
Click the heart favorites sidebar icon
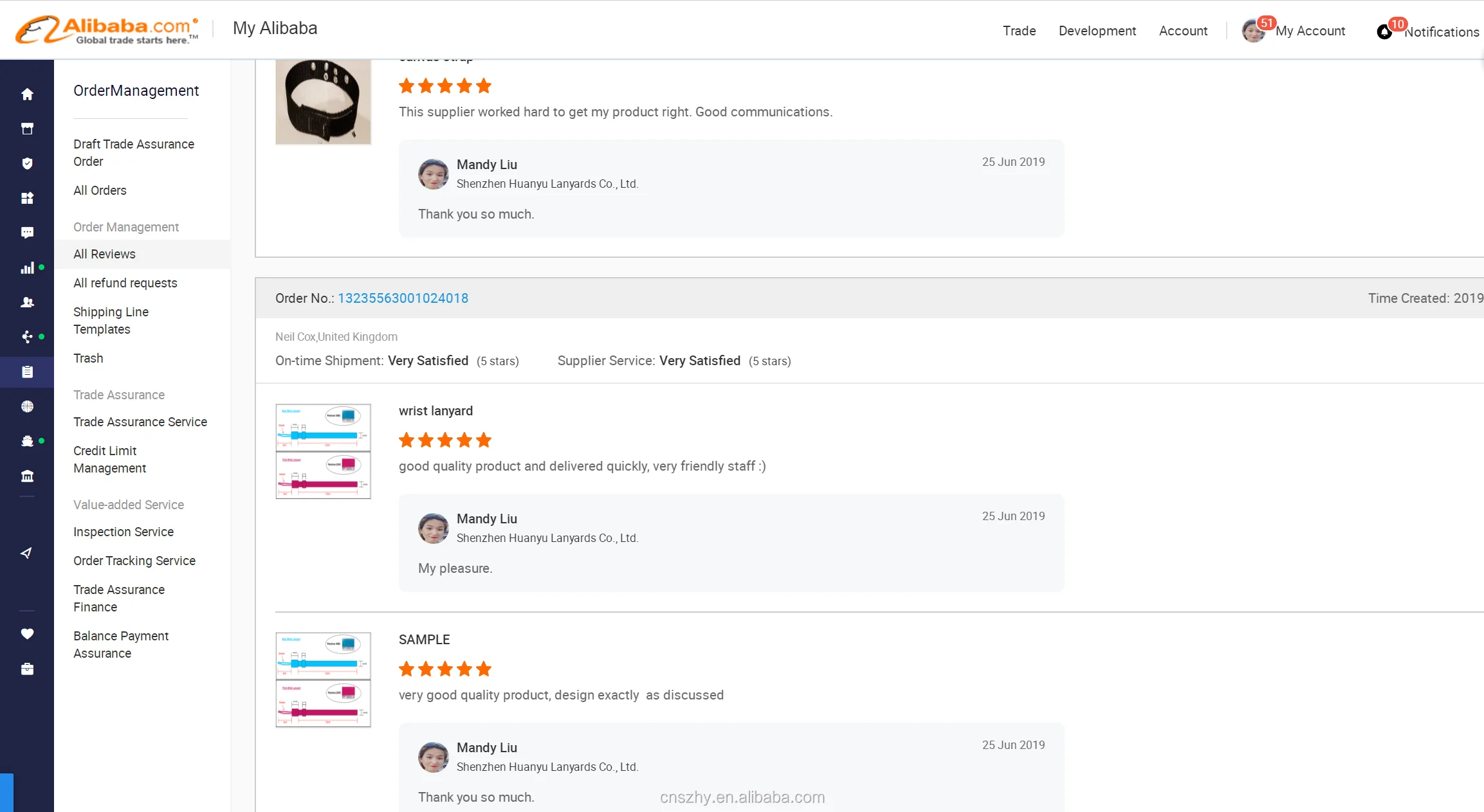[27, 634]
